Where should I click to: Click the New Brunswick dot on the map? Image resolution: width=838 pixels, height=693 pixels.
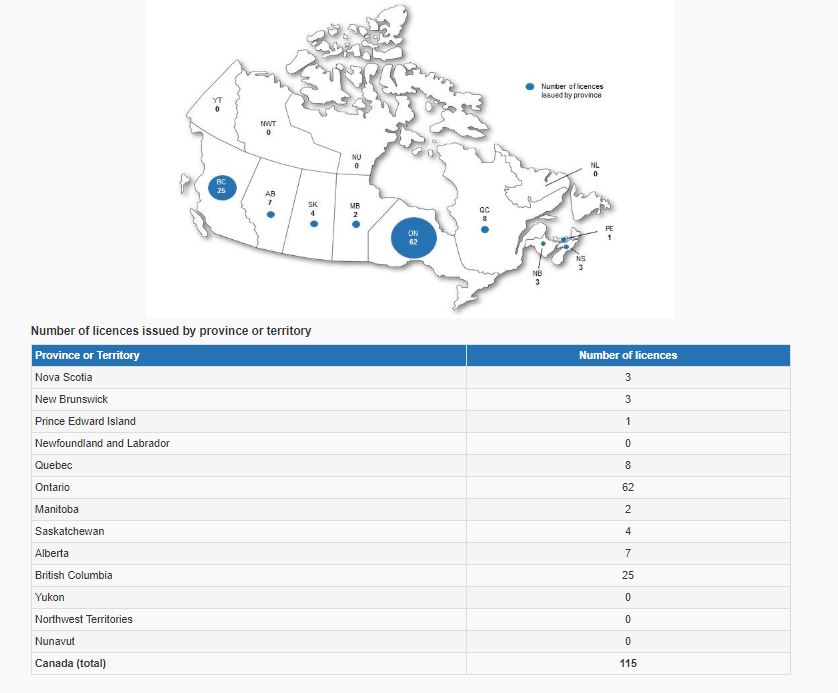pos(542,243)
